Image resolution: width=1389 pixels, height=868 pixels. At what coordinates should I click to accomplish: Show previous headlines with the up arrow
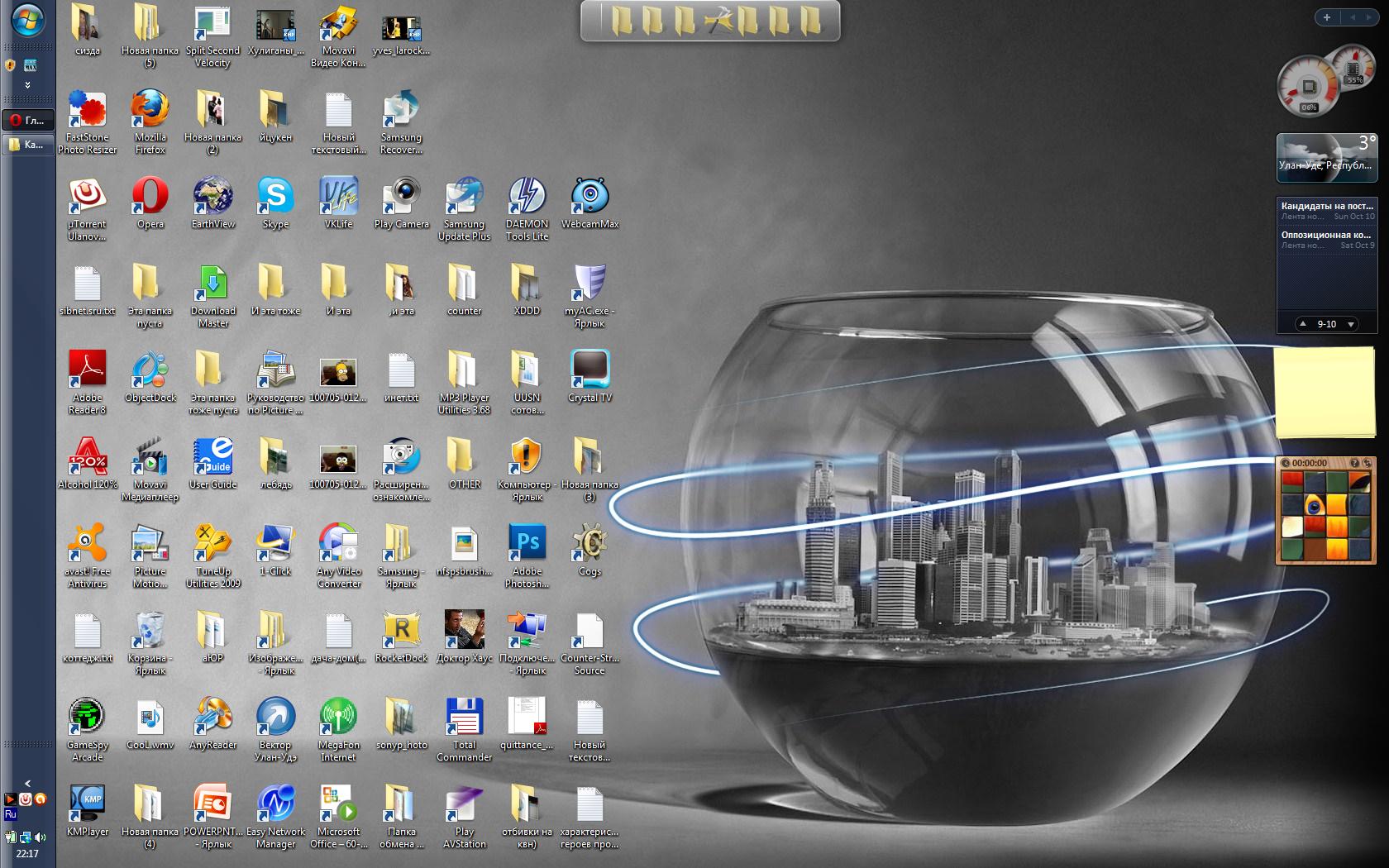1302,324
